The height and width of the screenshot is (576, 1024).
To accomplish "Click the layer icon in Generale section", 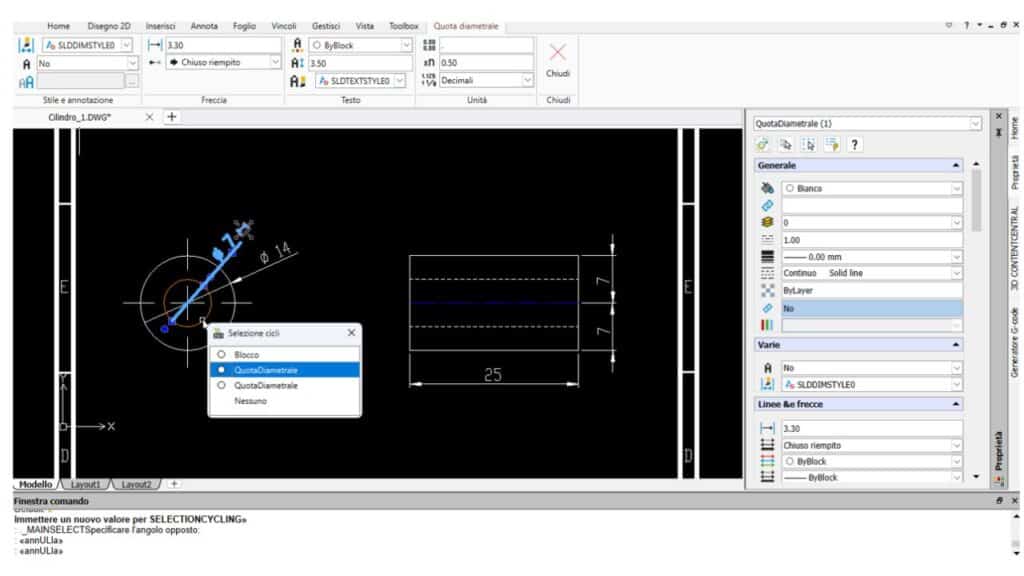I will click(766, 222).
